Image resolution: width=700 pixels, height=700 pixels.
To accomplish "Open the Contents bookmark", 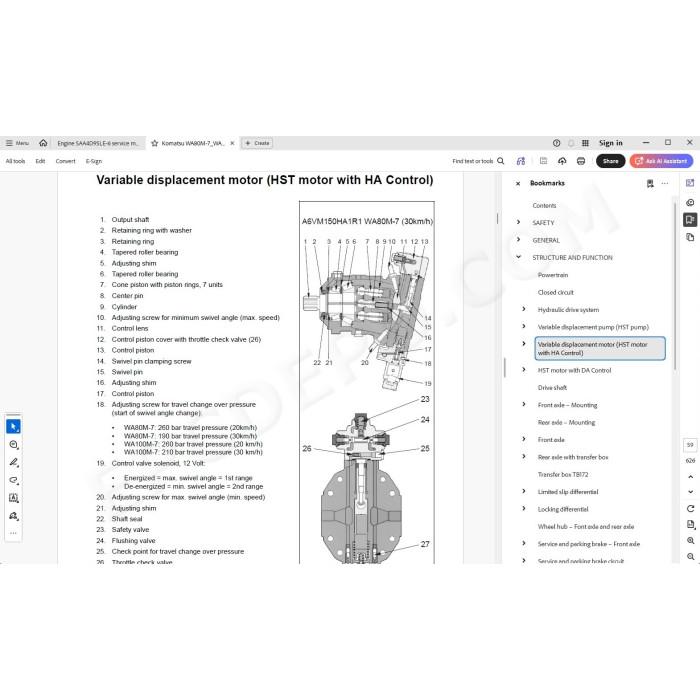I will click(x=544, y=205).
